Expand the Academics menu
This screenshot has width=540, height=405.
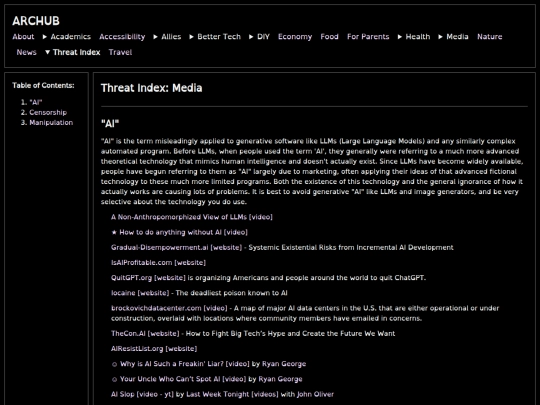tap(66, 37)
